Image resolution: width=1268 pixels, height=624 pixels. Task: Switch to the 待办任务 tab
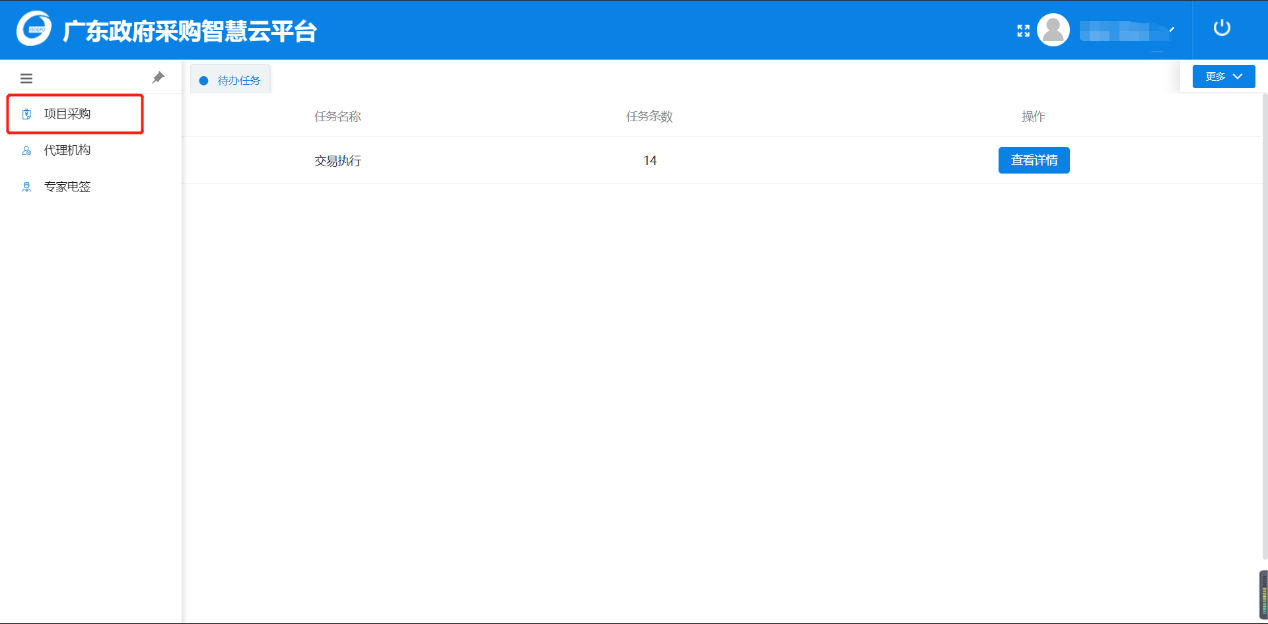tap(238, 80)
